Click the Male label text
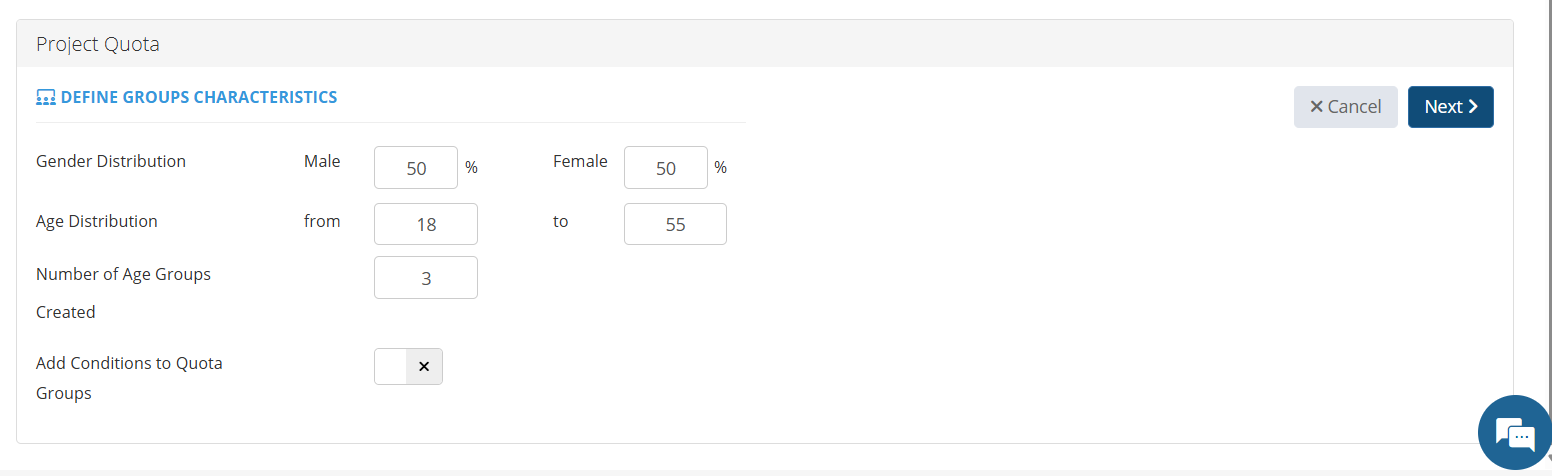The width and height of the screenshot is (1552, 476). click(x=322, y=161)
